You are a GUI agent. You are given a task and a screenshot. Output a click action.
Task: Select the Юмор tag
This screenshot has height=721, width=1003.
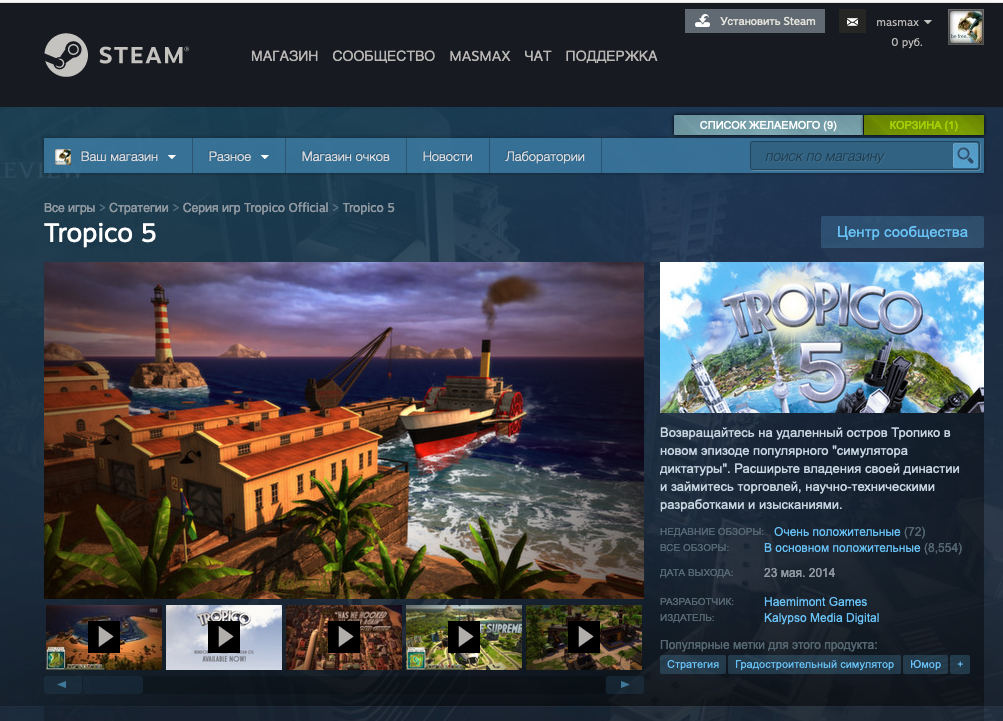pos(926,665)
